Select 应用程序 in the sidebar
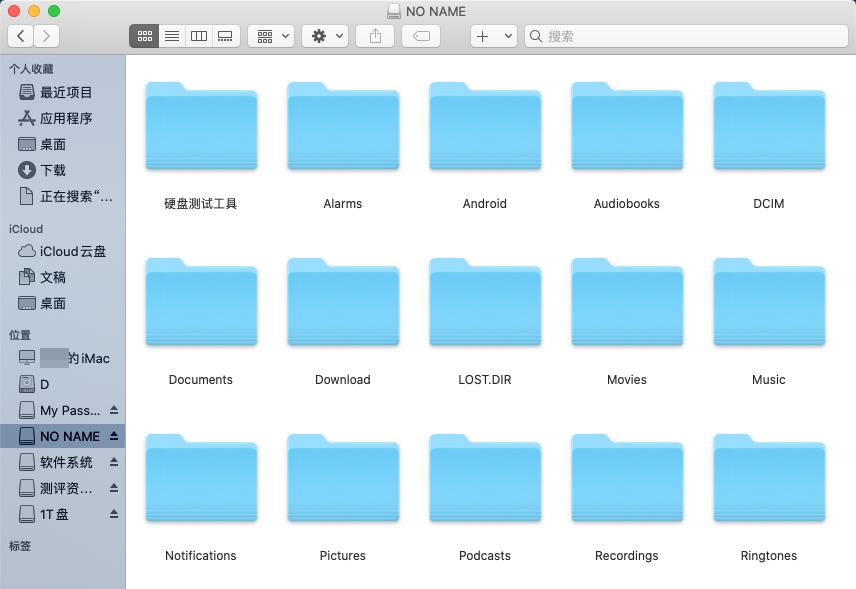 point(65,118)
